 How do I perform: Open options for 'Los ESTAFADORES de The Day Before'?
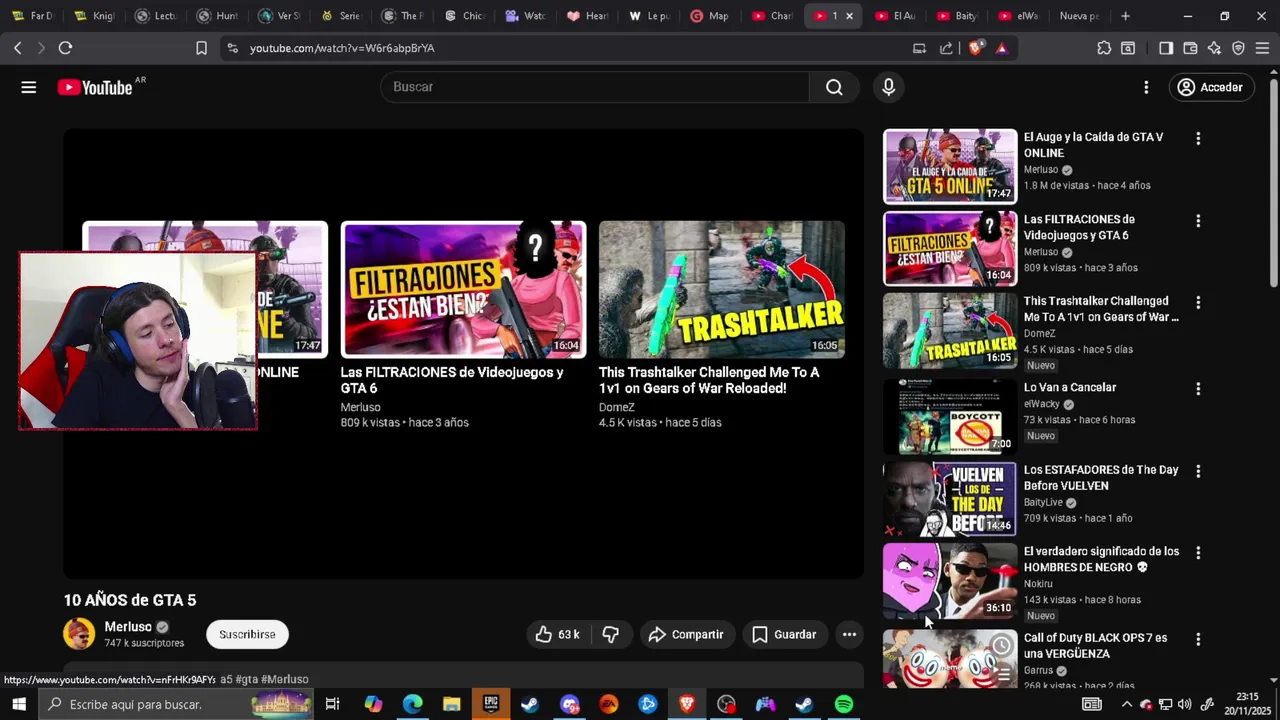pos(1198,471)
